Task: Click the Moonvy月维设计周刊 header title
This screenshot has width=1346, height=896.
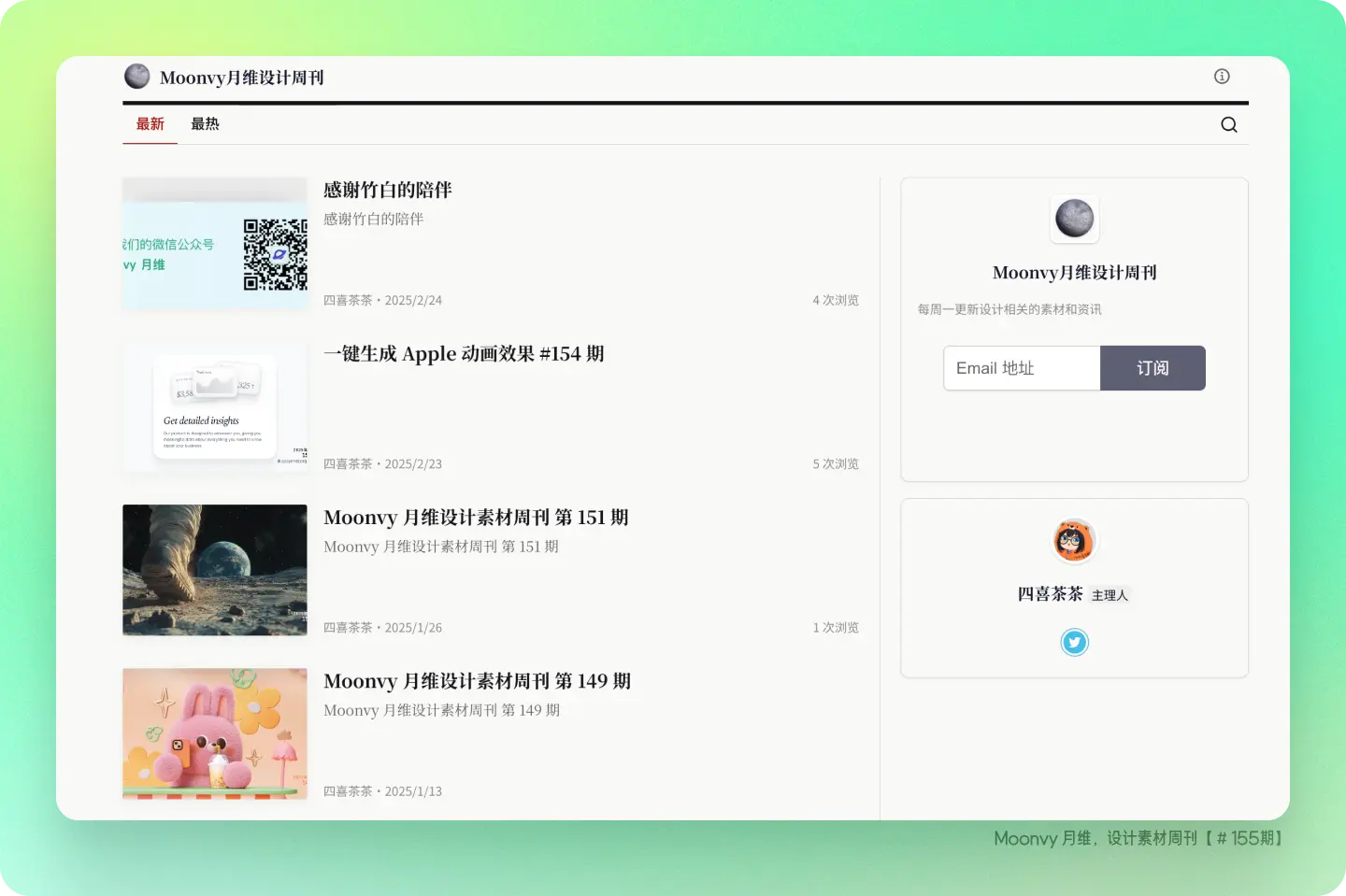Action: 241,78
